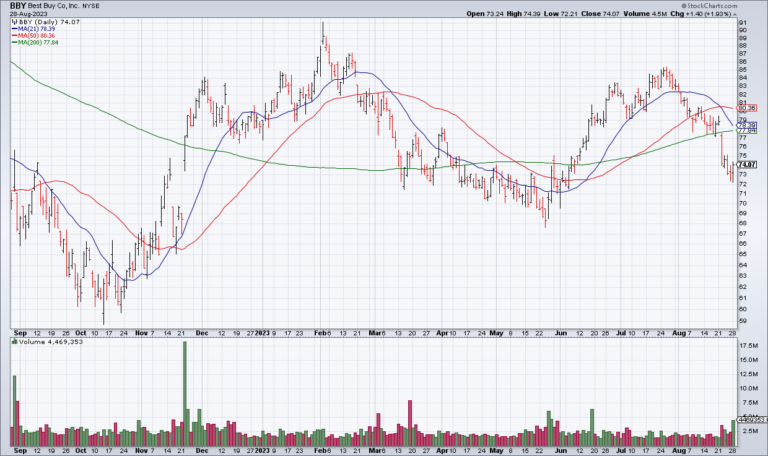This screenshot has width=768, height=456.
Task: Click the Chg +1.40 (+1.93%) value
Action: 701,14
